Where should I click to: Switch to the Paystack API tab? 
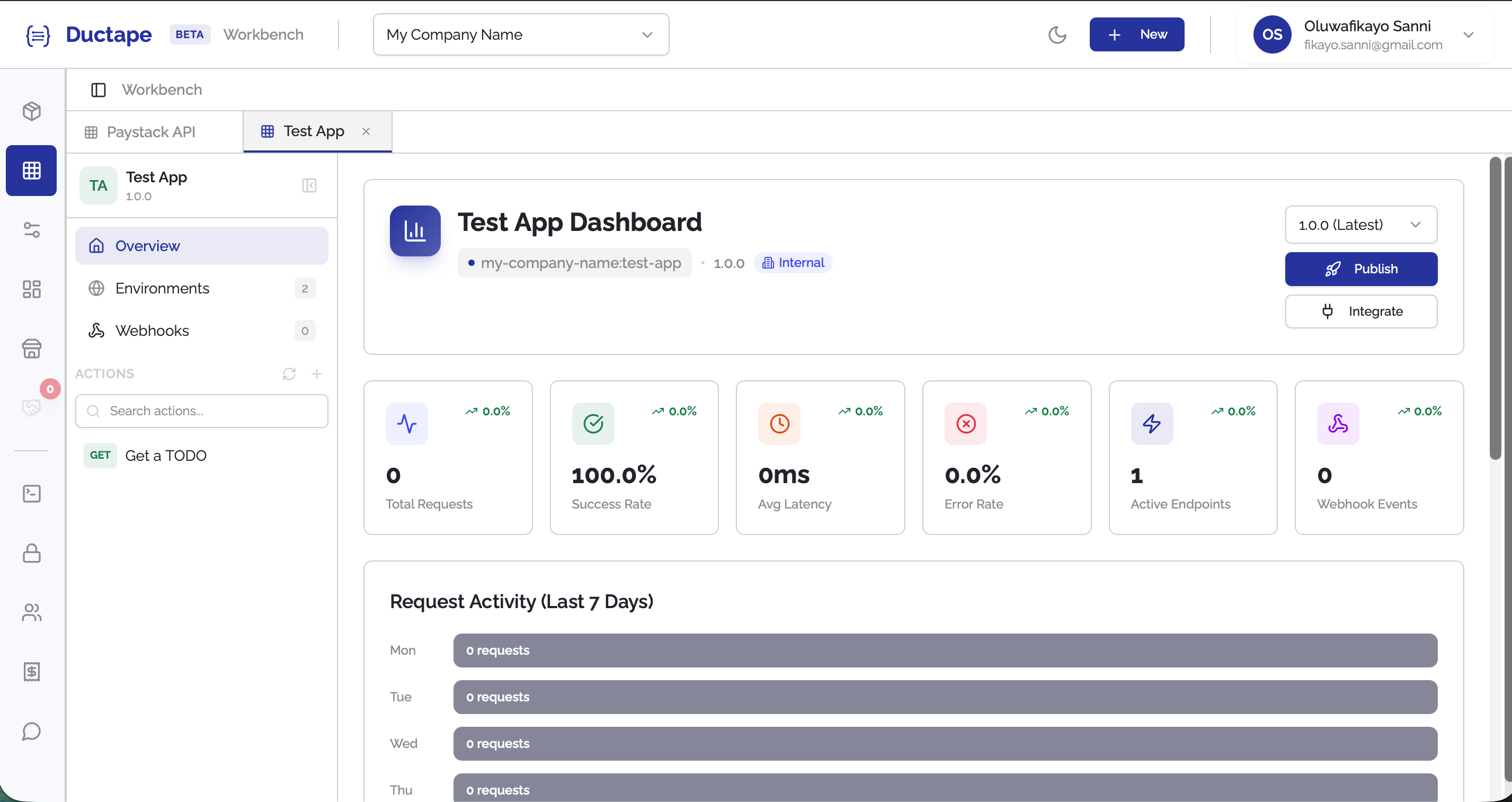pyautogui.click(x=150, y=132)
